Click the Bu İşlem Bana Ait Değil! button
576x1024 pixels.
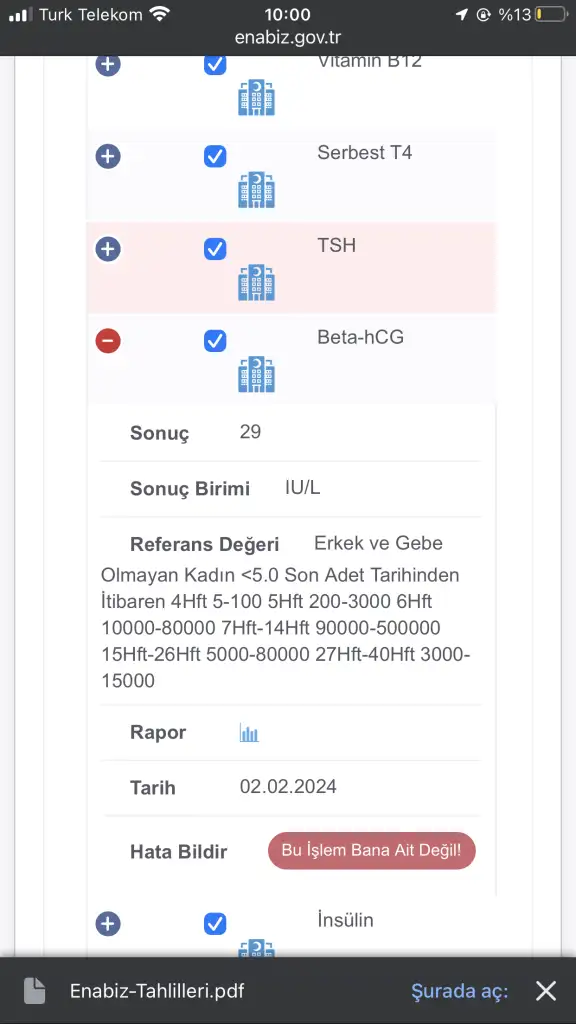(372, 850)
